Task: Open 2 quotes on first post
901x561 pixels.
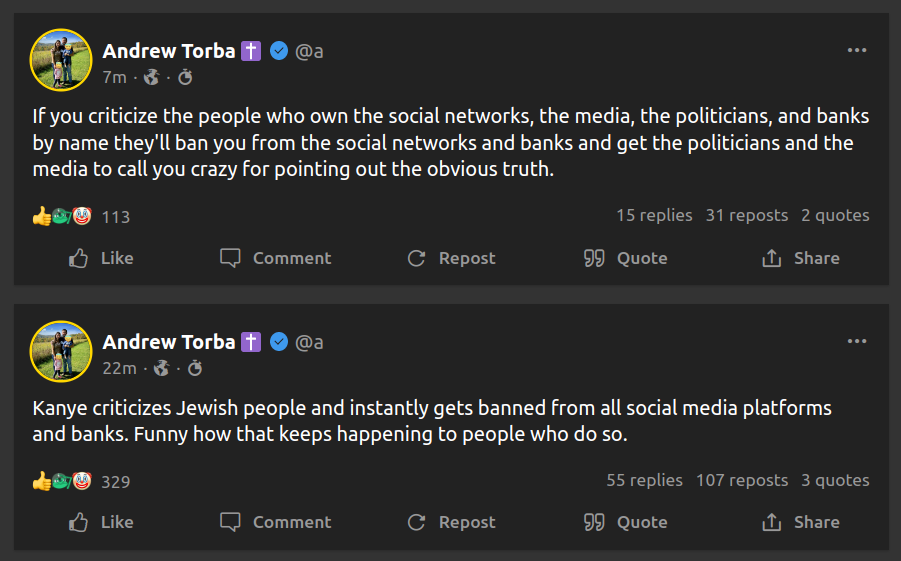Action: [x=835, y=215]
